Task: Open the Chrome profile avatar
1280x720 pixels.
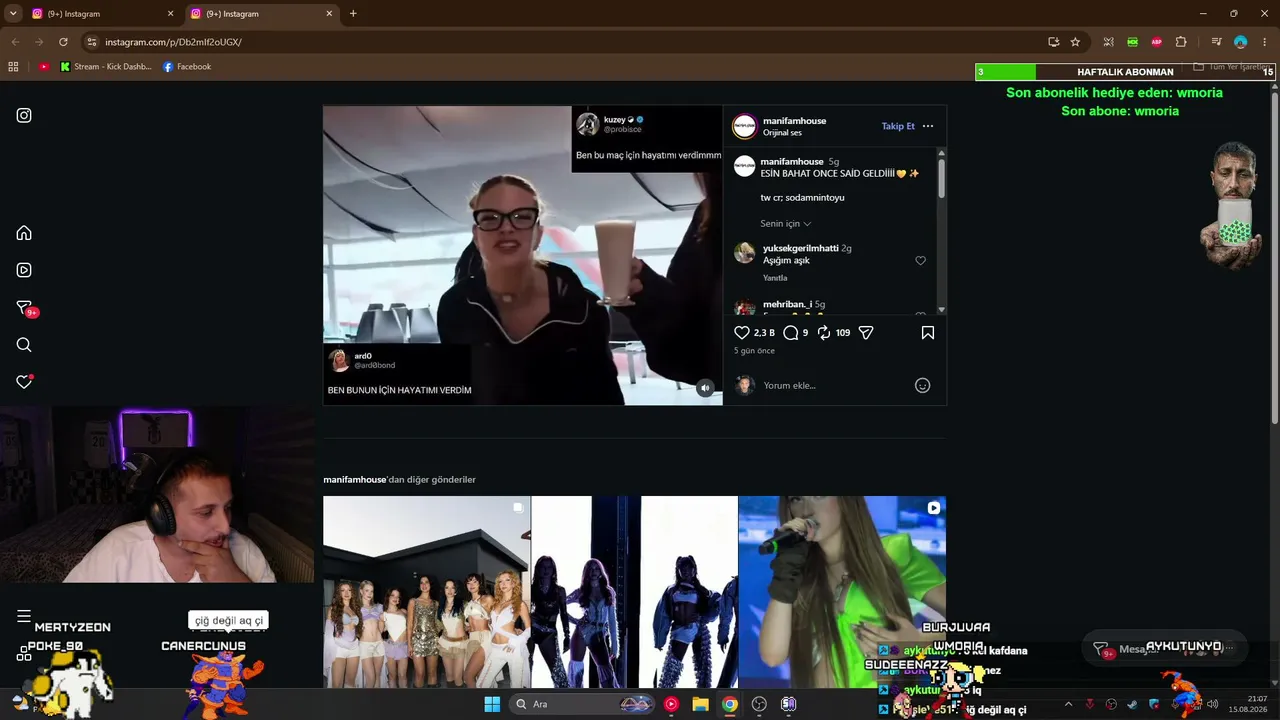Action: coord(1241,42)
